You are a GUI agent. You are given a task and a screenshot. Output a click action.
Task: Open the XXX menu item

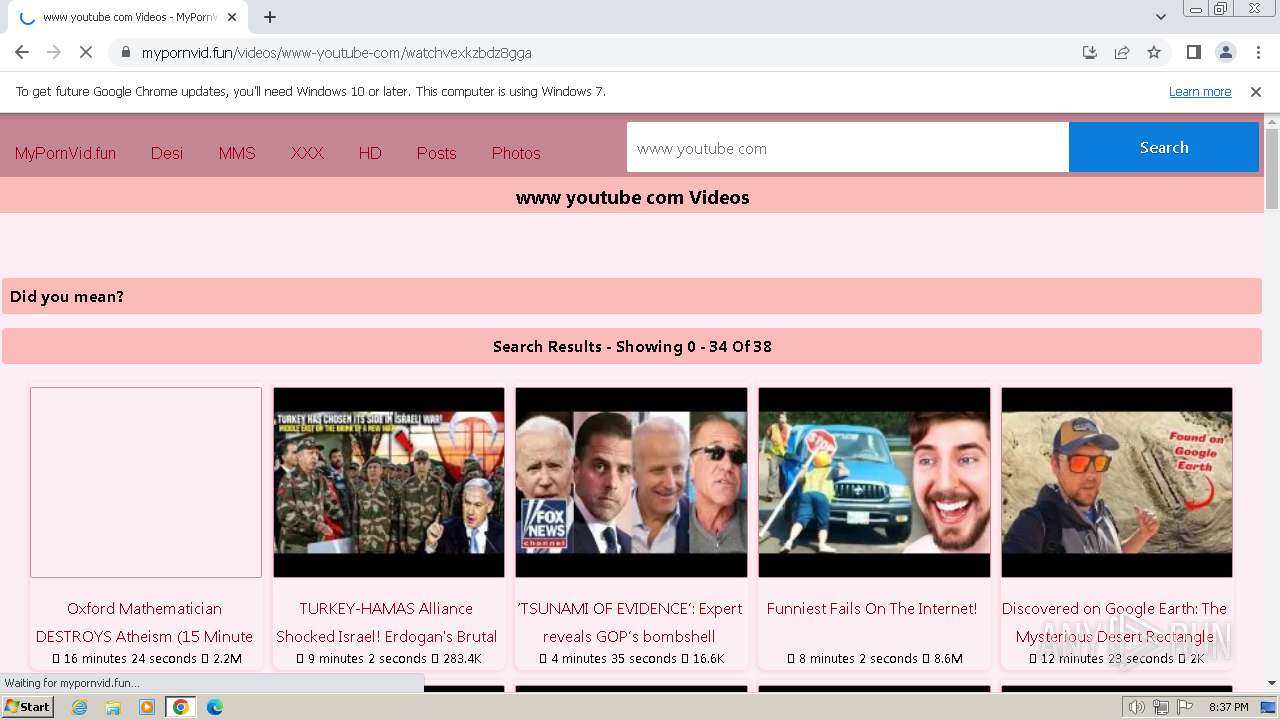pyautogui.click(x=307, y=153)
